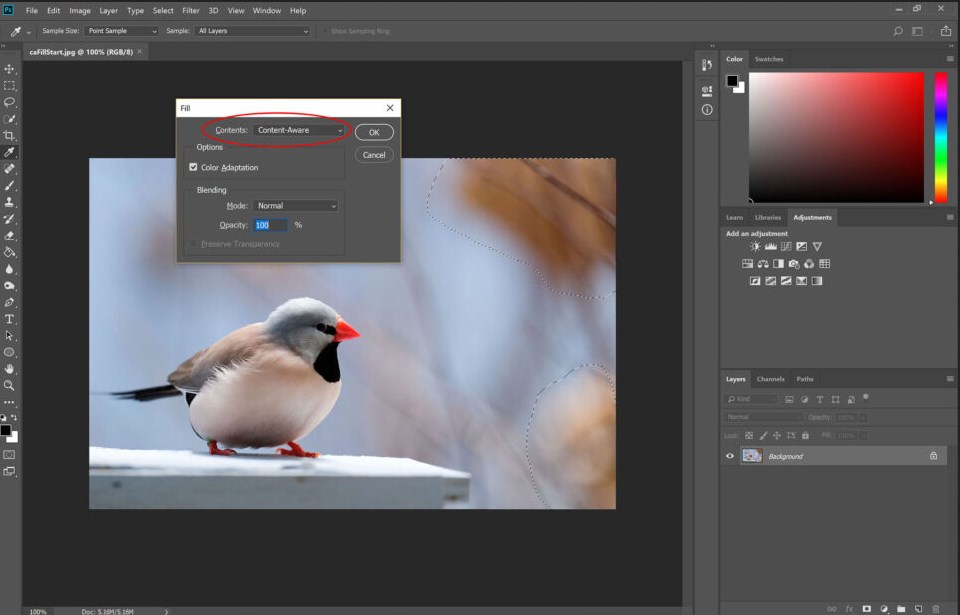This screenshot has width=960, height=615.
Task: Open the blending Mode dropdown
Action: tap(295, 206)
